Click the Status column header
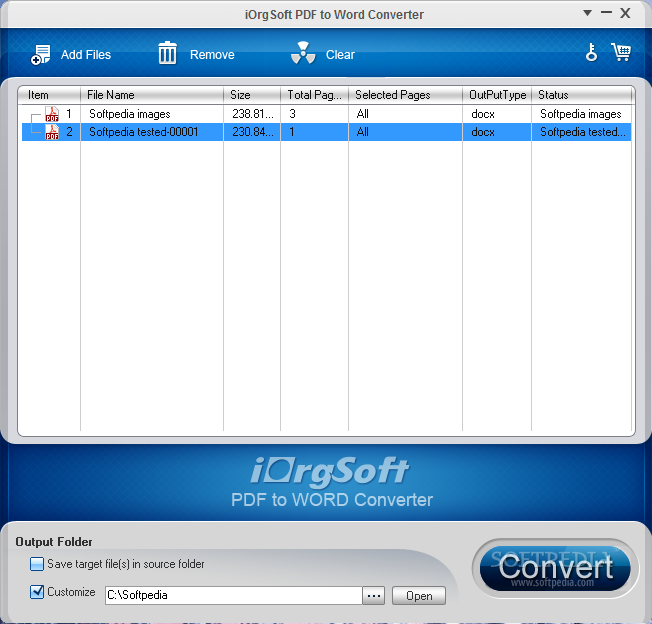 tap(581, 95)
